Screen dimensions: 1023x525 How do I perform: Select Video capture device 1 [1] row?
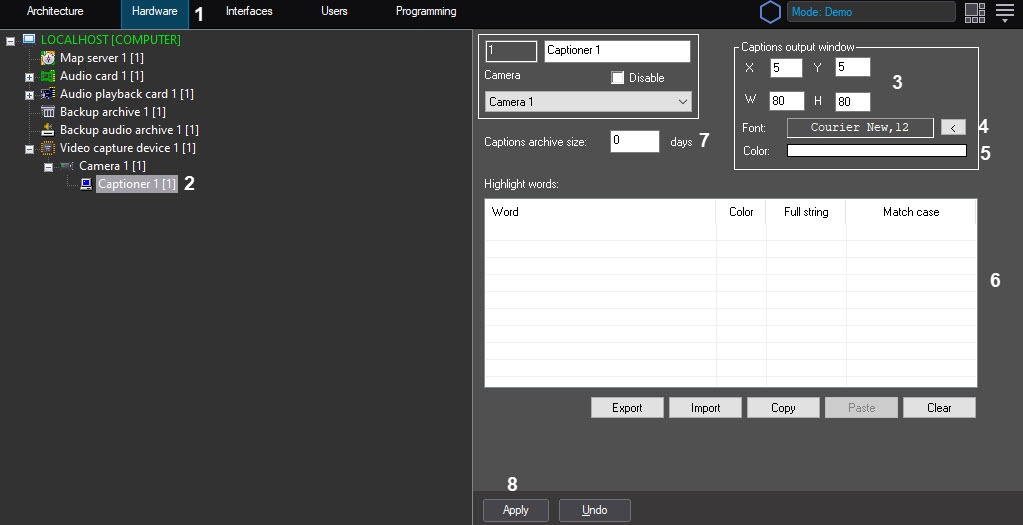click(127, 148)
